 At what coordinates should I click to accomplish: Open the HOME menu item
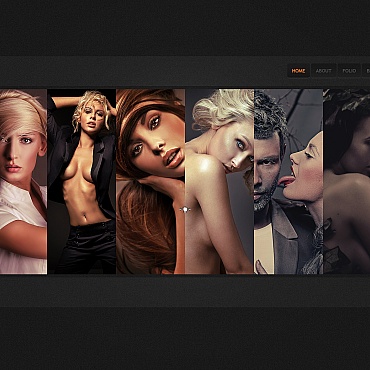pyautogui.click(x=298, y=71)
